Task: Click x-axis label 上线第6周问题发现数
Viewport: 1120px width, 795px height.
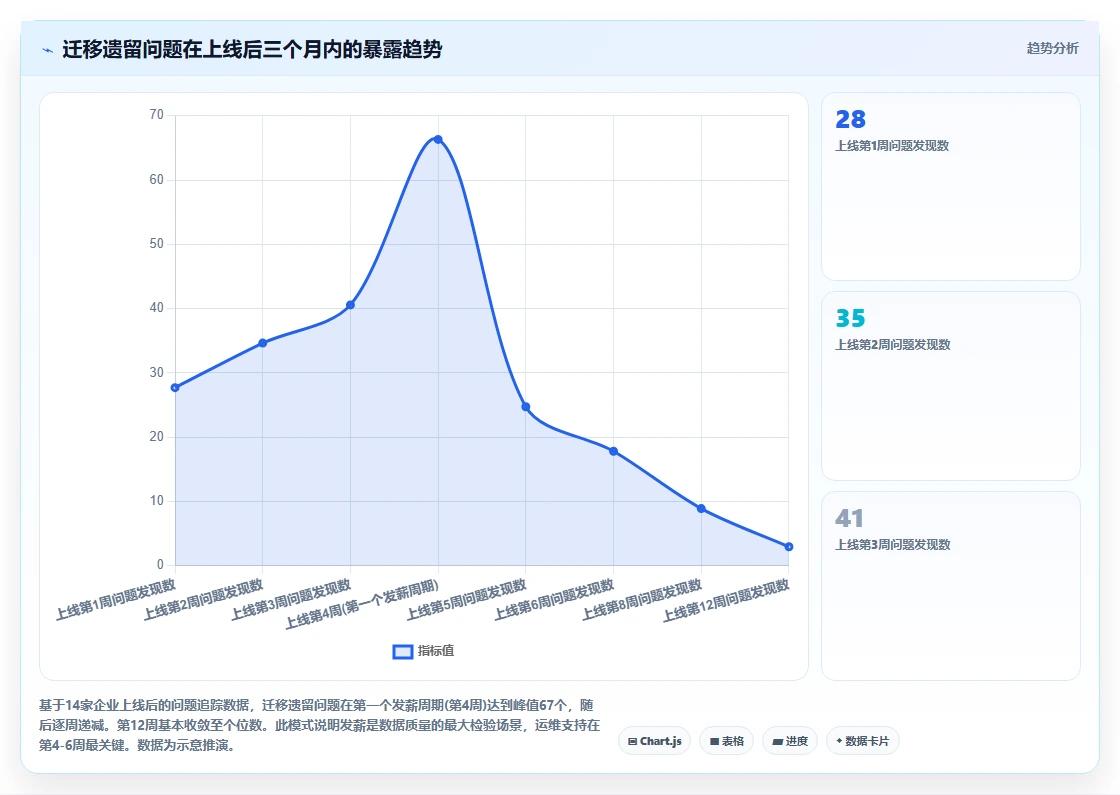Action: click(x=554, y=600)
